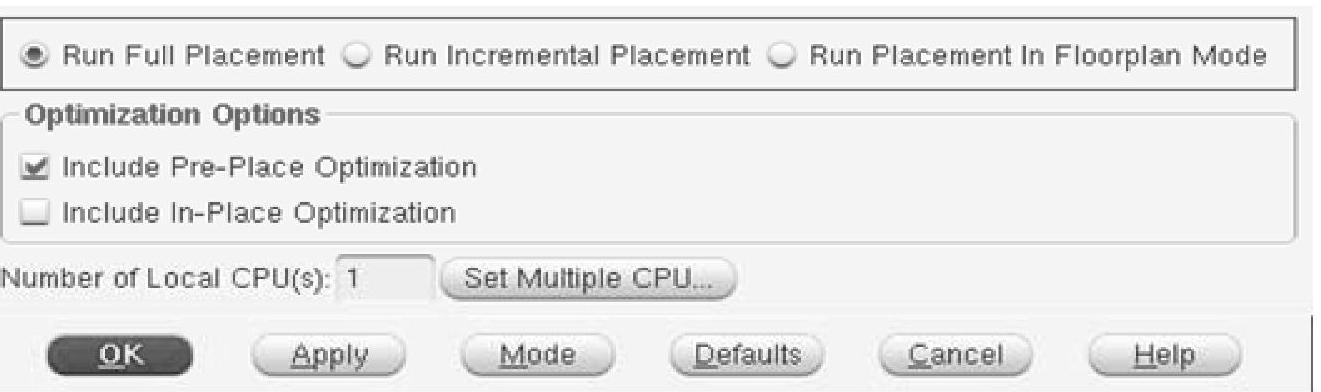Viewport: 1321px width, 392px height.
Task: Cancel the placement dialog
Action: pos(954,354)
